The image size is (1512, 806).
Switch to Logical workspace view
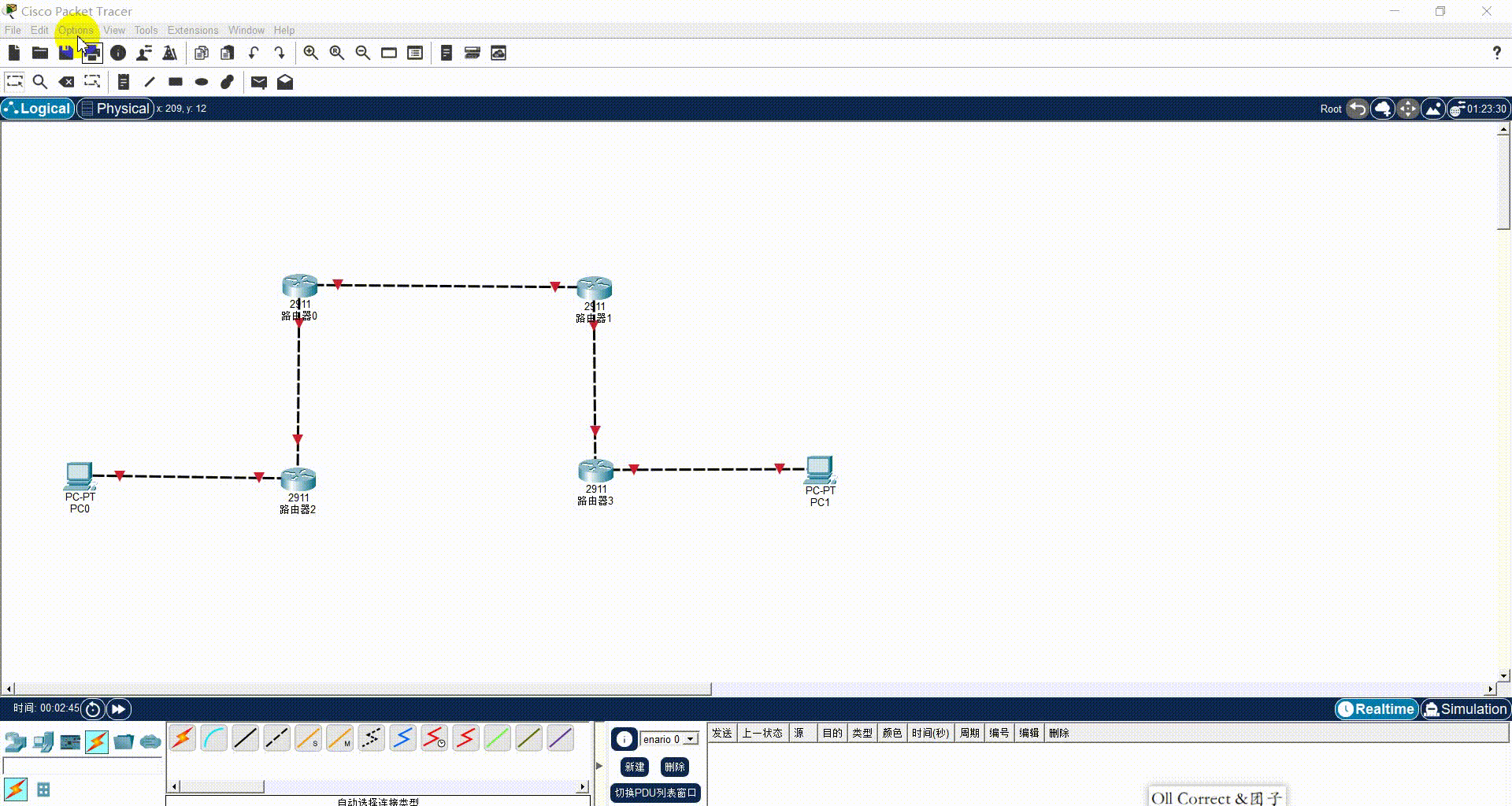tap(38, 109)
